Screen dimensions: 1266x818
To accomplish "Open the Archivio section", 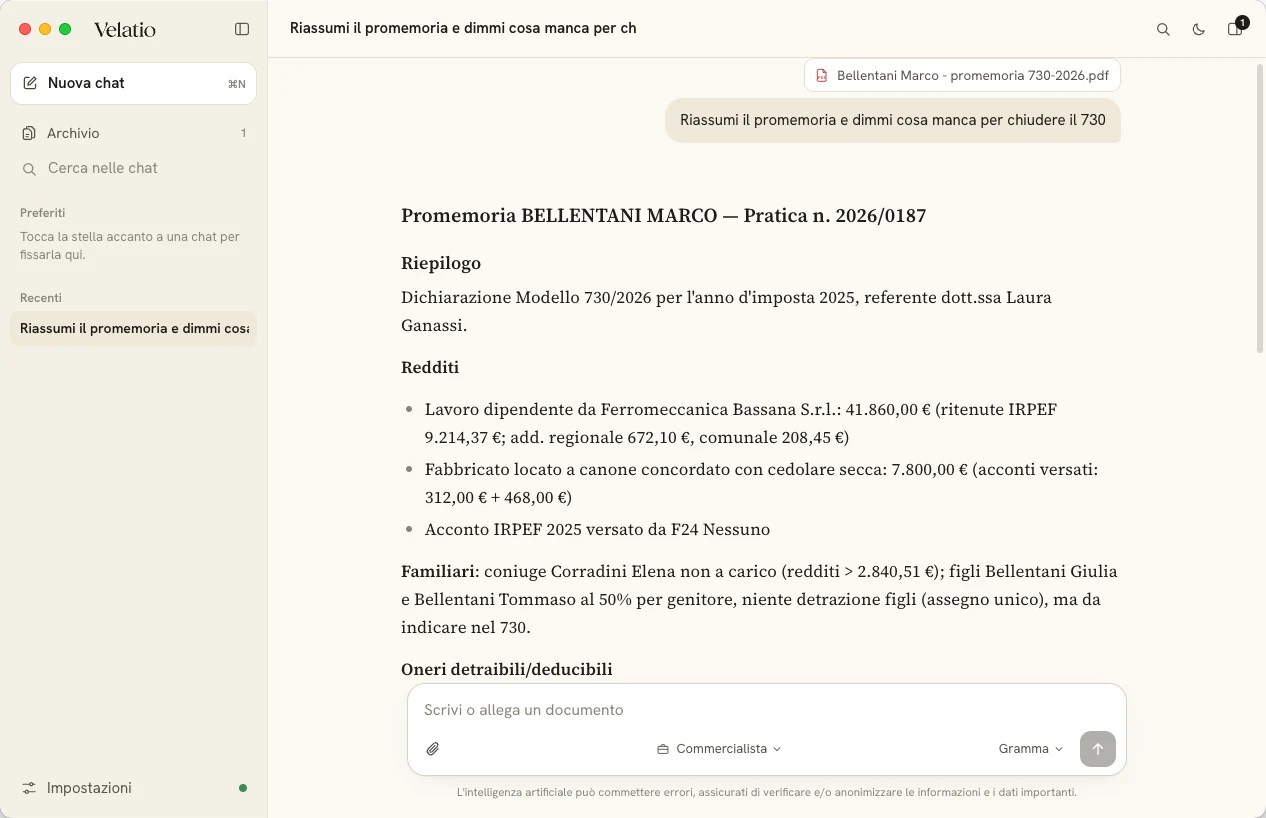I will coord(133,133).
